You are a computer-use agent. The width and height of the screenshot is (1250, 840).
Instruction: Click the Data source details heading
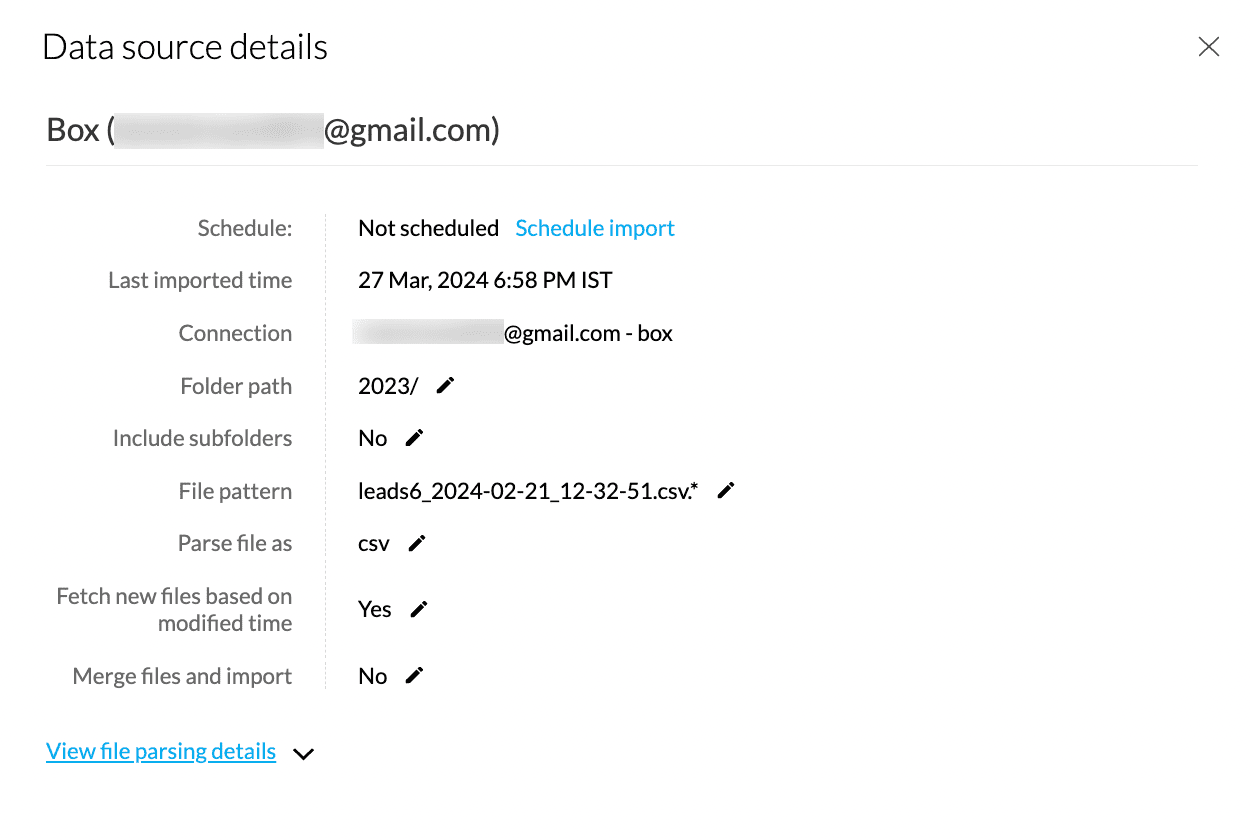tap(185, 47)
